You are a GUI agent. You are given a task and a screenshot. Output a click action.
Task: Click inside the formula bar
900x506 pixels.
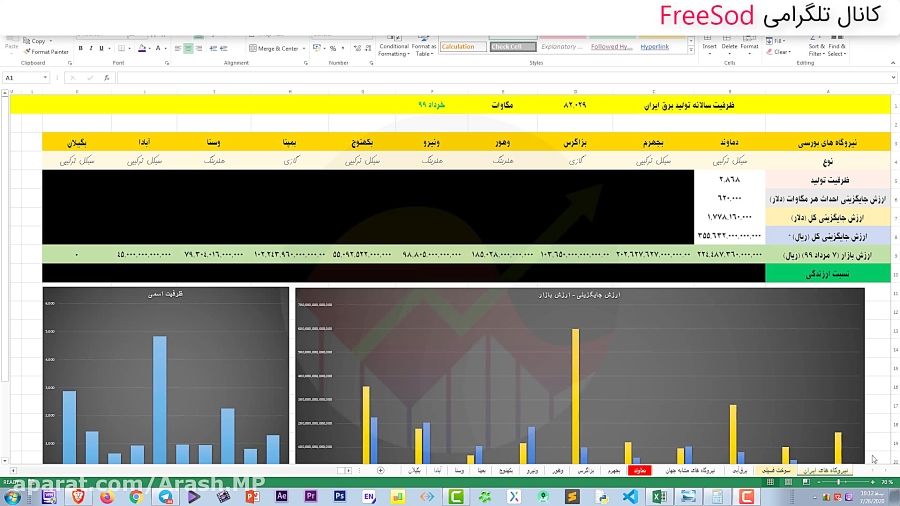502,77
